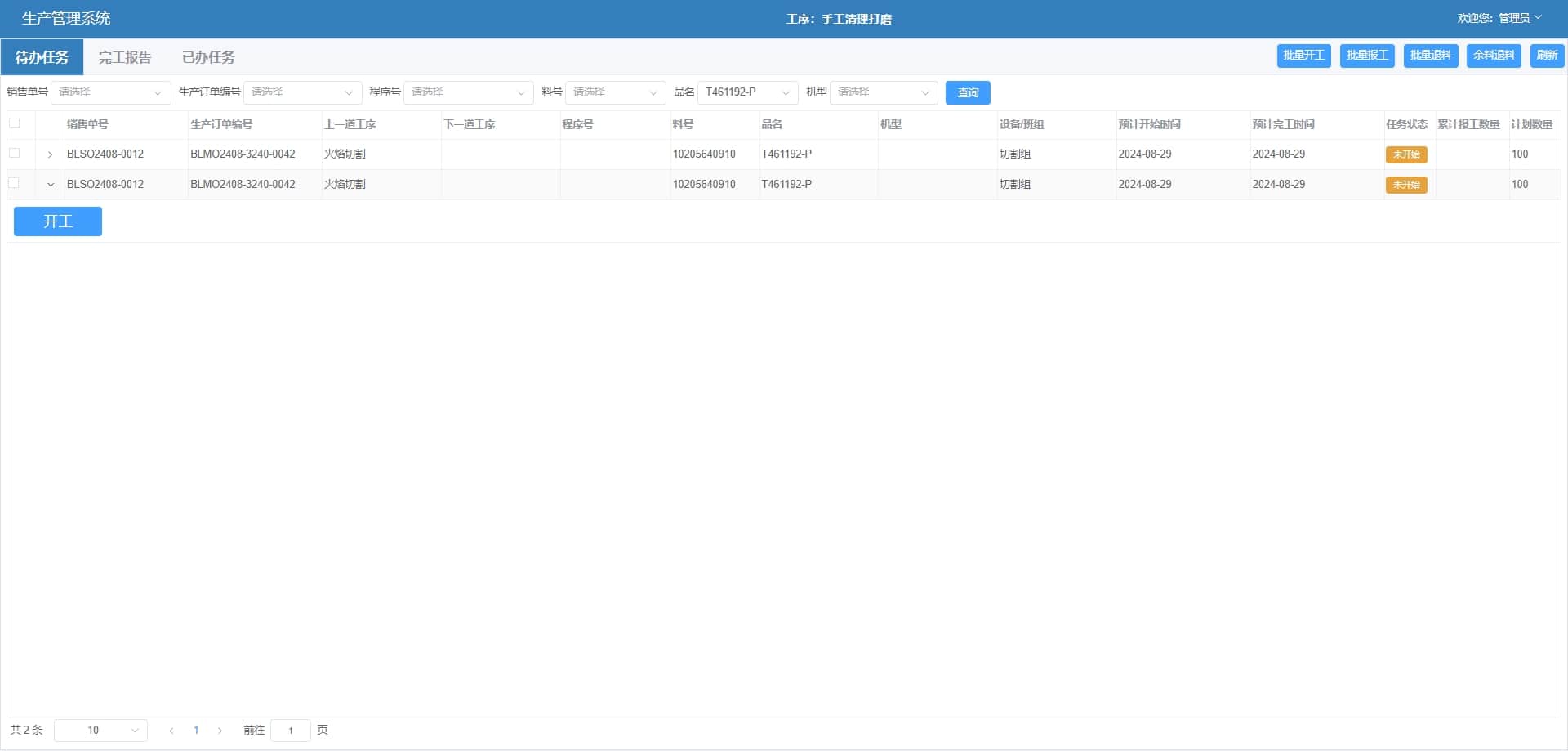Click the 批量开工 button
Viewport: 1568px width, 751px height.
click(x=1303, y=56)
